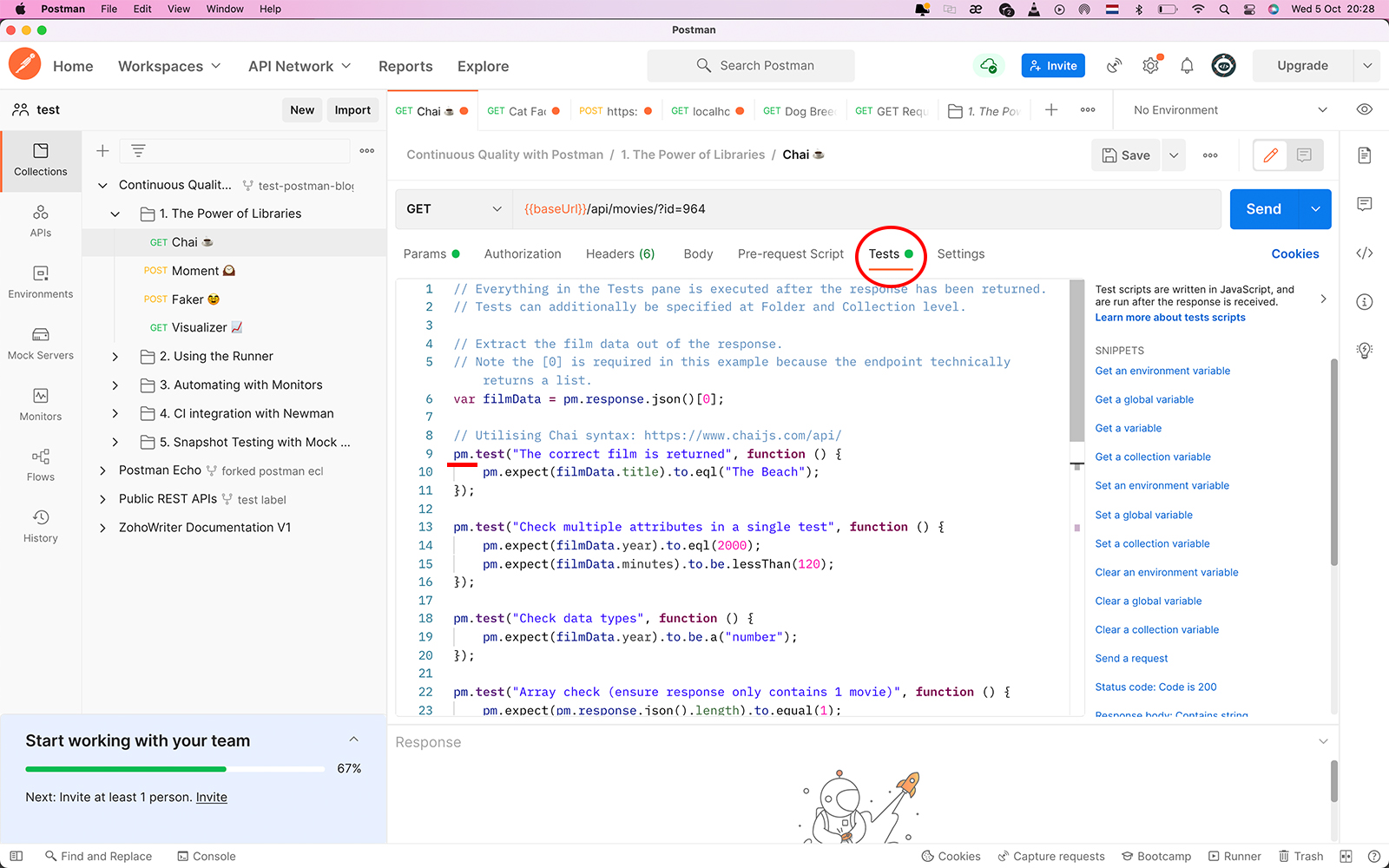Screen dimensions: 1389x868
Task: Click the Search Postman field
Action: tap(751, 66)
